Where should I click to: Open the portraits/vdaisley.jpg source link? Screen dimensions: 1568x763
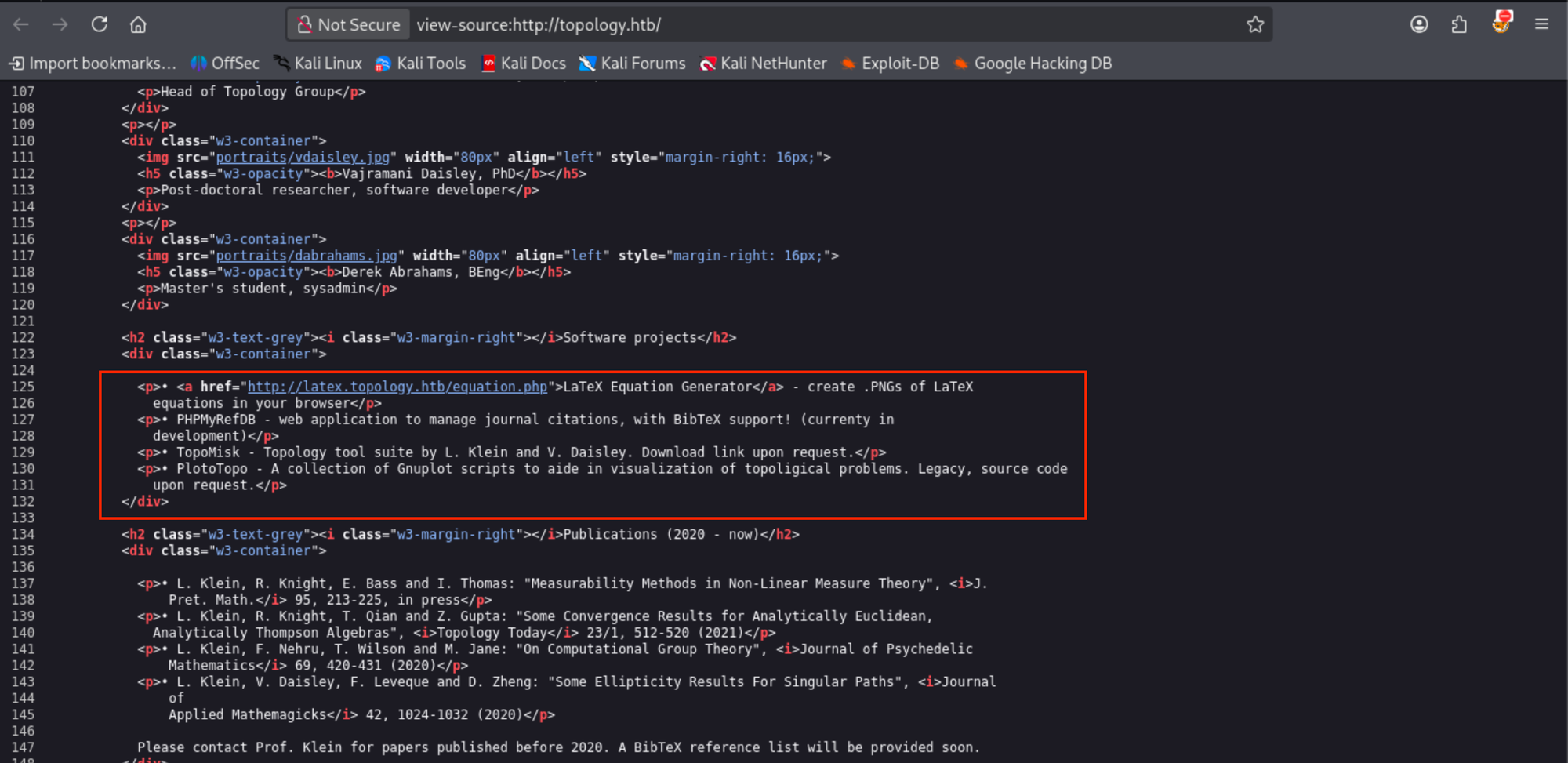(302, 158)
